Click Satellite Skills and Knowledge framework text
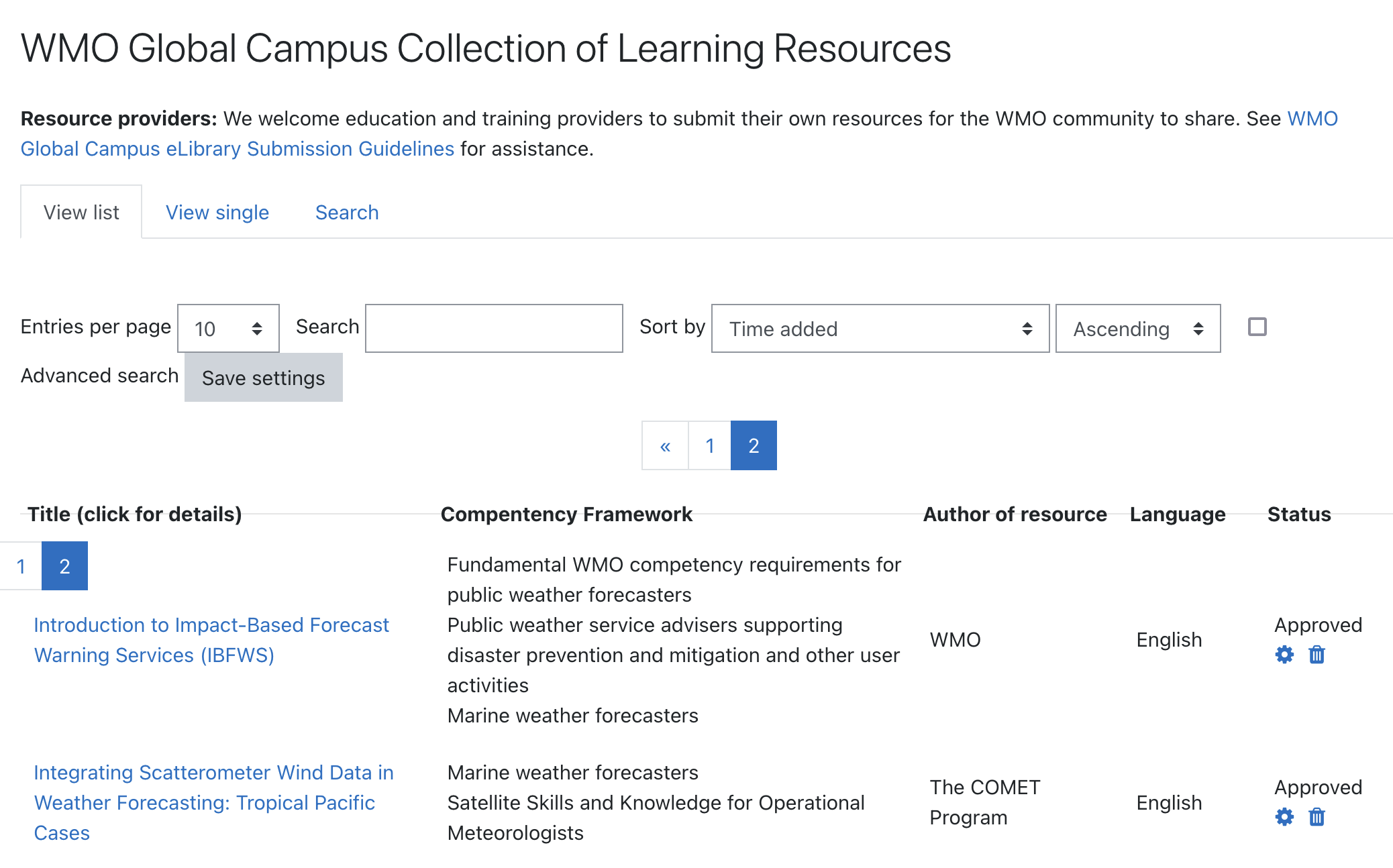Screen dimensions: 1393x868 tap(656, 818)
